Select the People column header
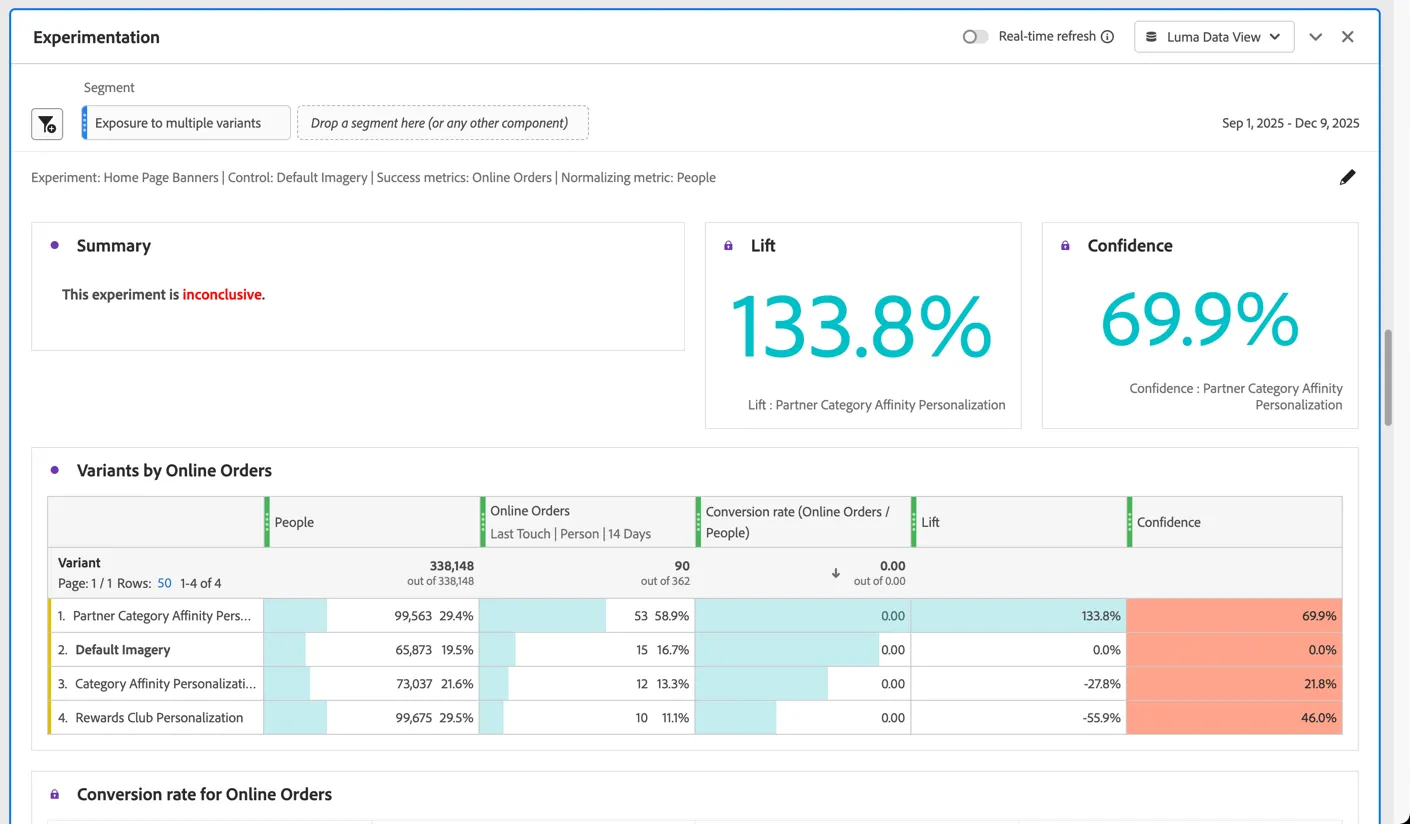Viewport: 1410px width, 824px height. pyautogui.click(x=372, y=522)
